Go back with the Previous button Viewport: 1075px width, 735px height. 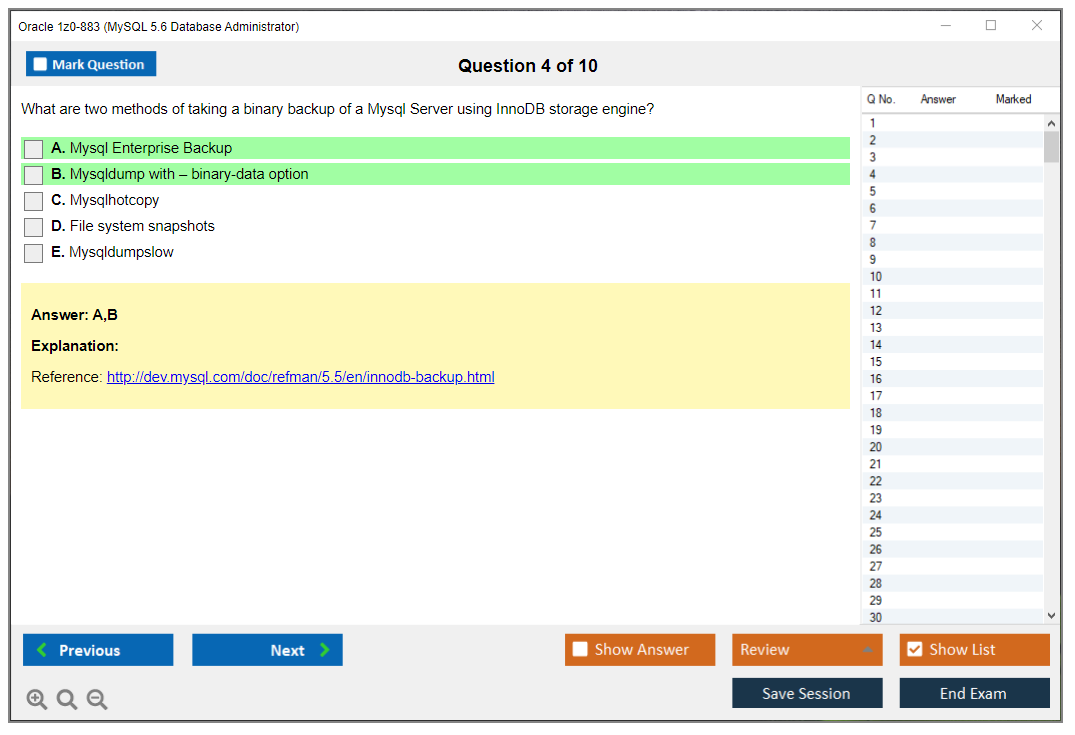click(x=97, y=649)
